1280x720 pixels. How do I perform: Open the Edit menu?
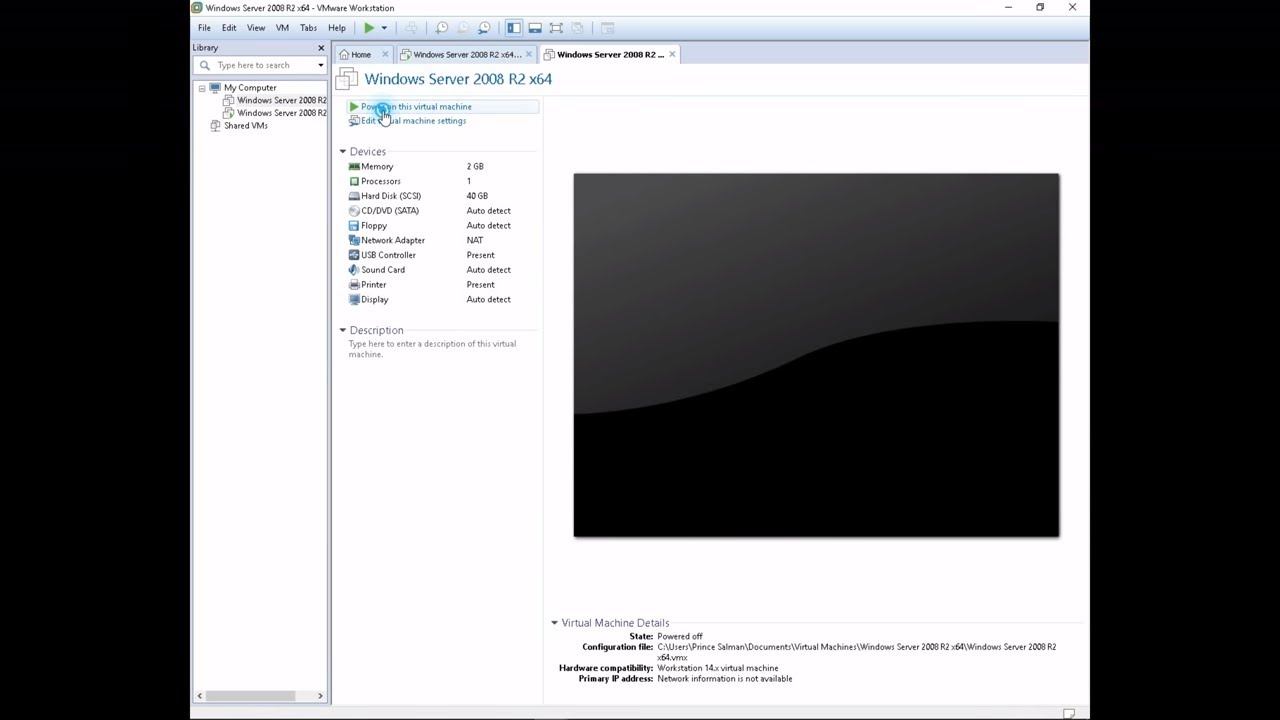pyautogui.click(x=229, y=28)
